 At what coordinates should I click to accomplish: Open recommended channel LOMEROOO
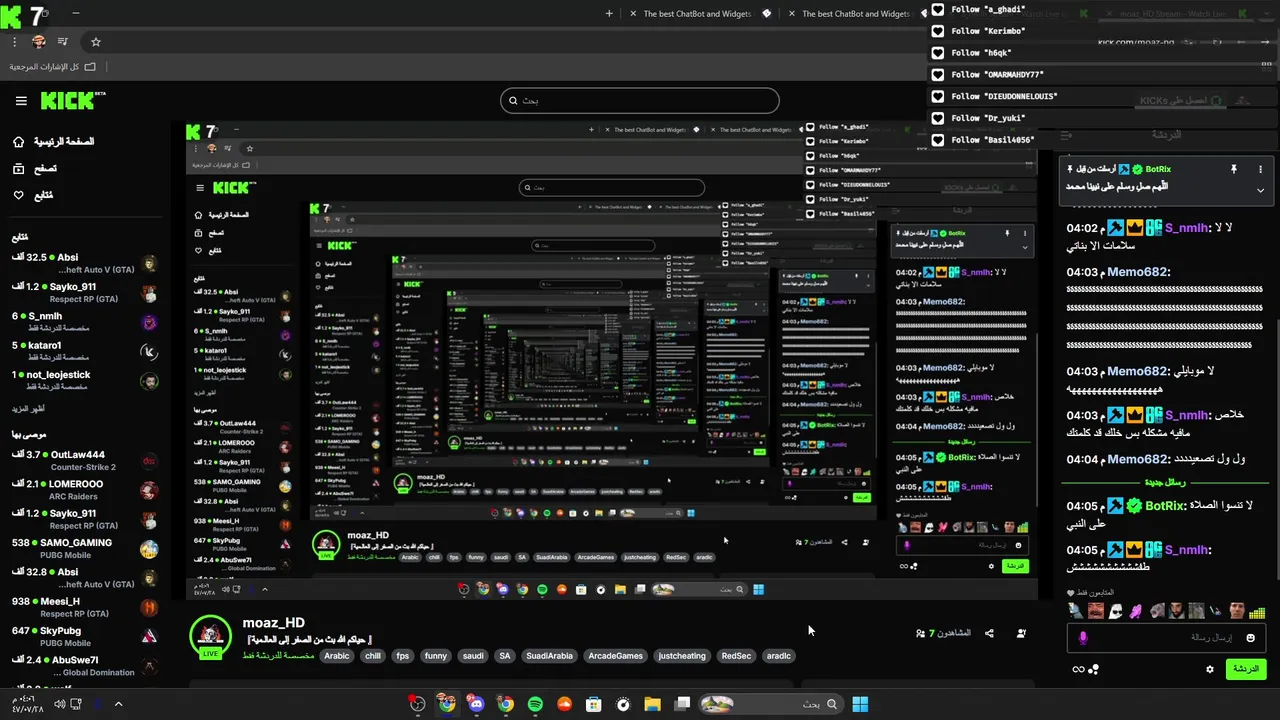[85, 490]
